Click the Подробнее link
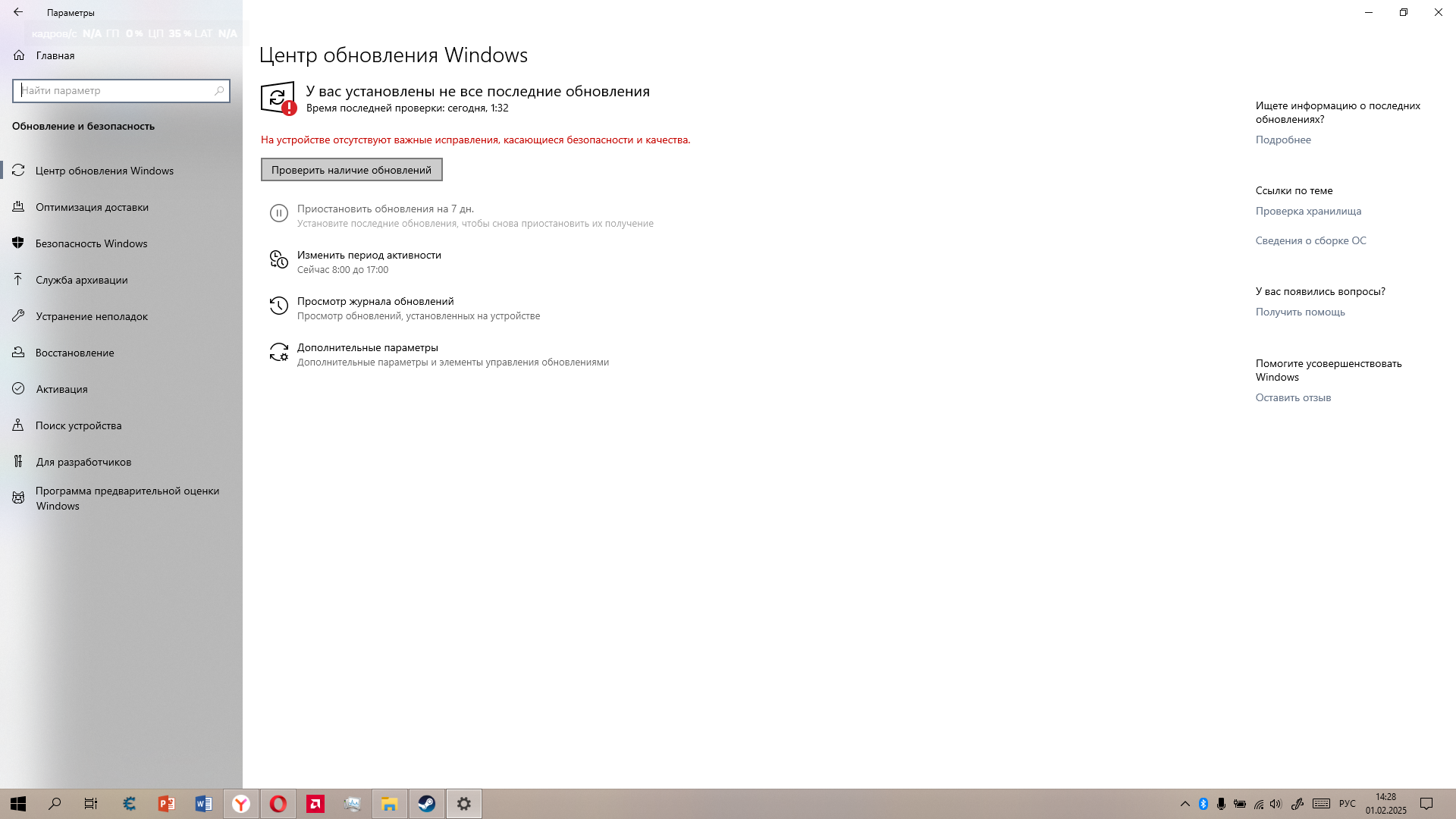This screenshot has height=819, width=1456. click(1283, 140)
